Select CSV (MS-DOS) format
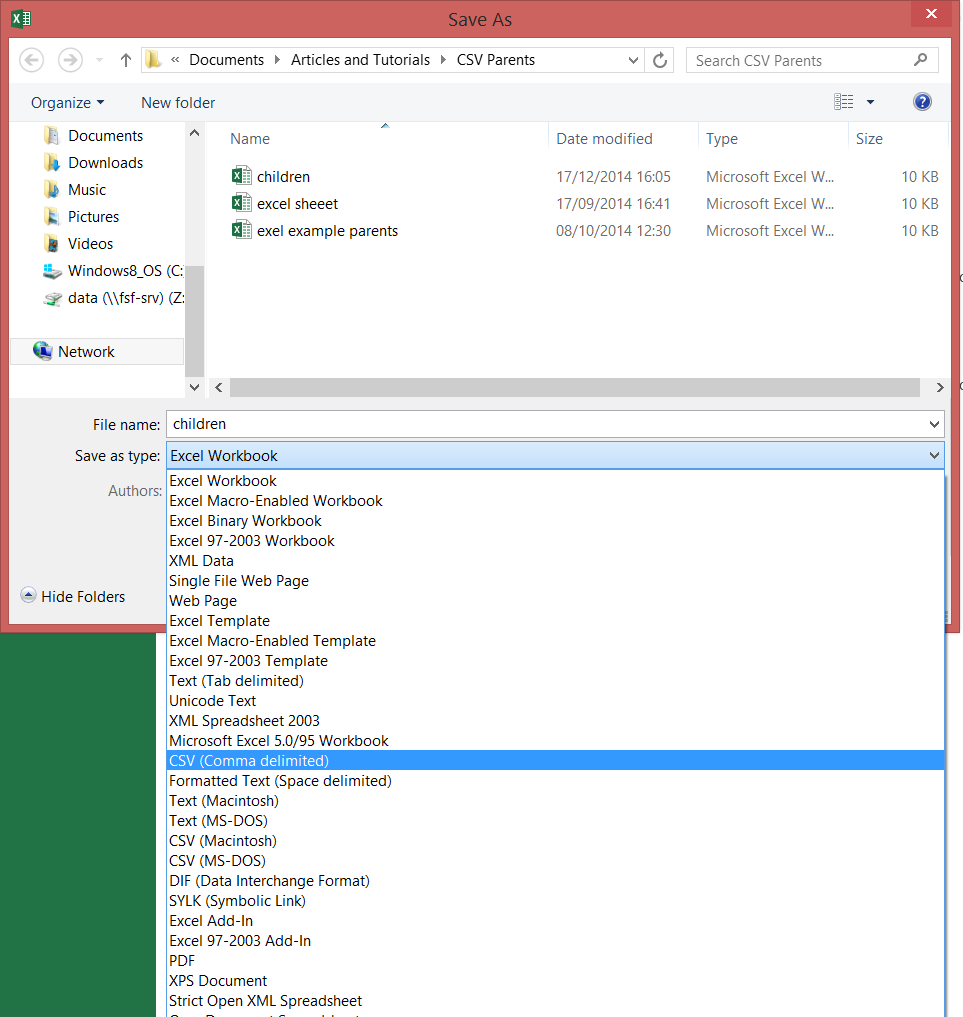This screenshot has width=963, height=1017. tap(555, 861)
